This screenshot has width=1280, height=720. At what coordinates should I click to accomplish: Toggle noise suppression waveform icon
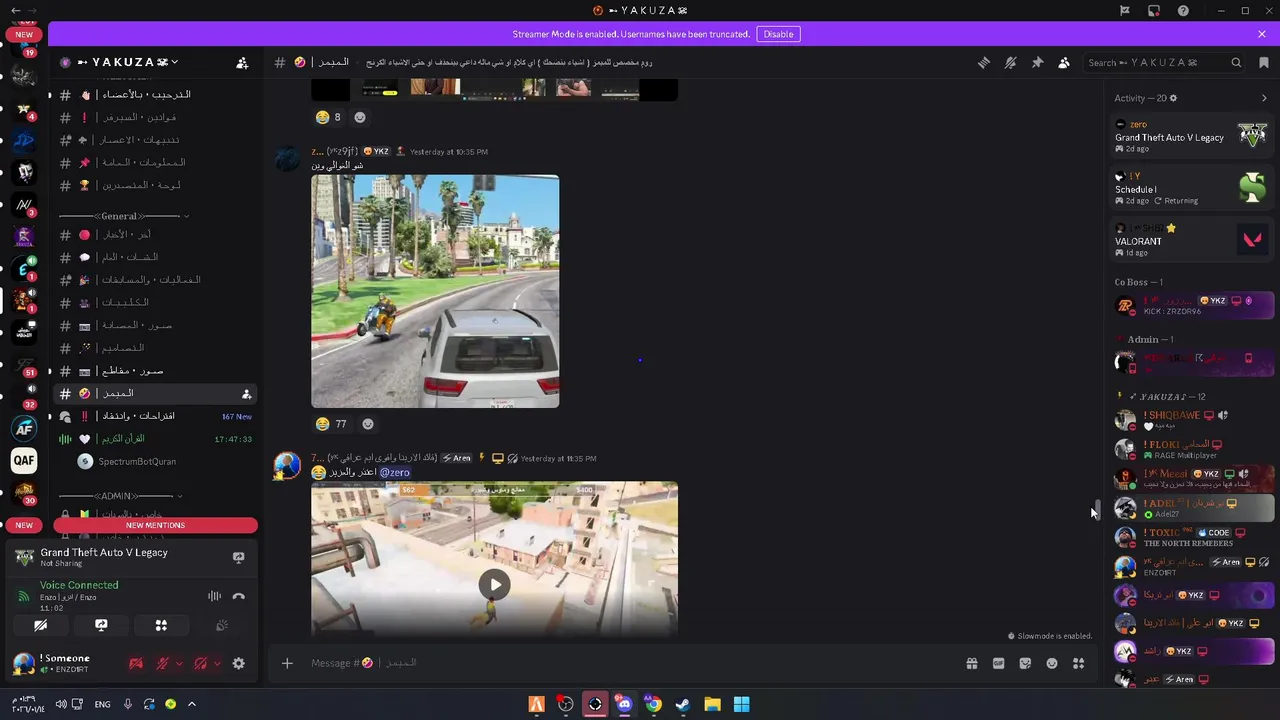(x=214, y=596)
